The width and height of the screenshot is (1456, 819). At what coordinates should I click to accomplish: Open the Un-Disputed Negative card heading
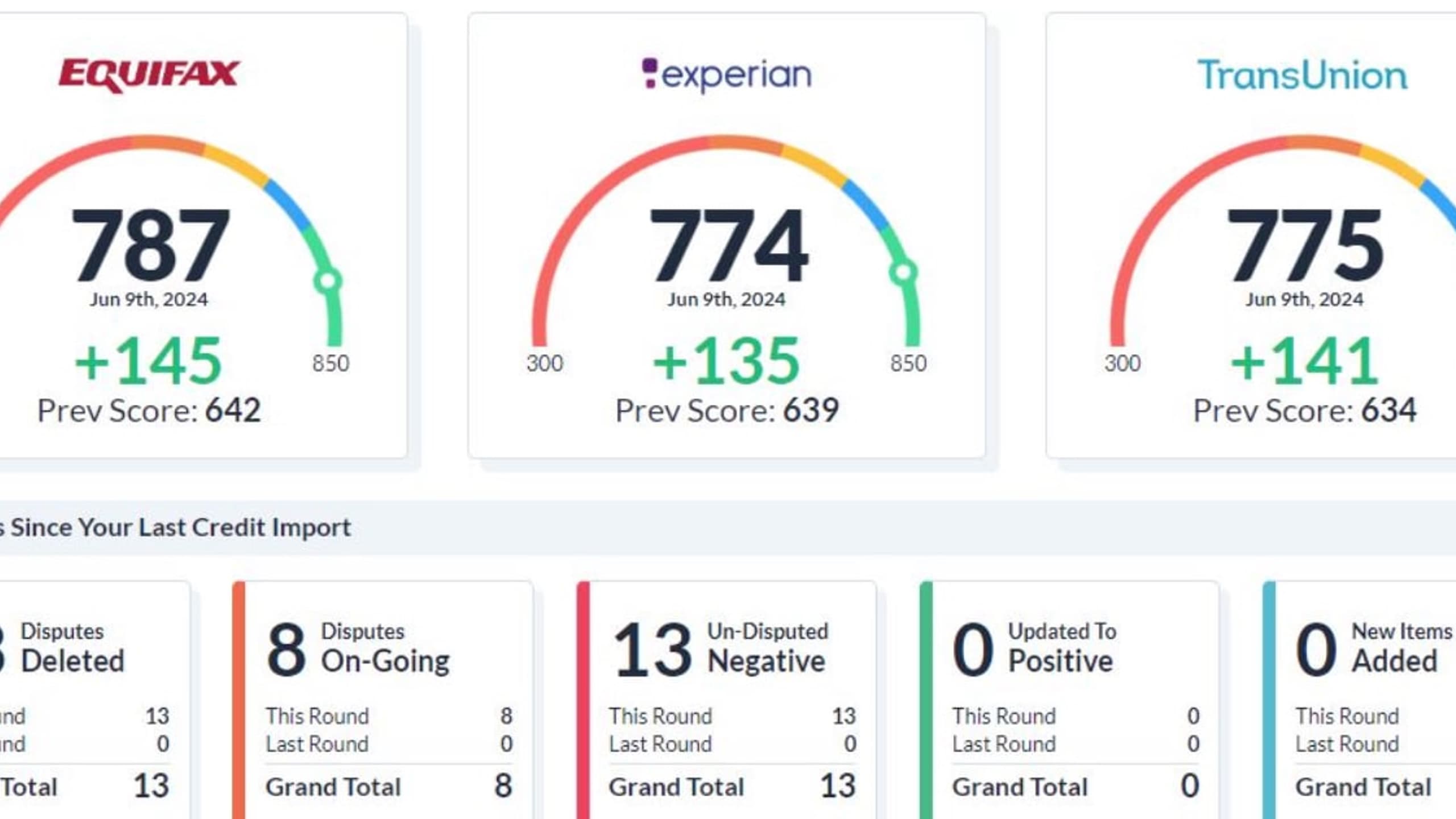point(767,647)
